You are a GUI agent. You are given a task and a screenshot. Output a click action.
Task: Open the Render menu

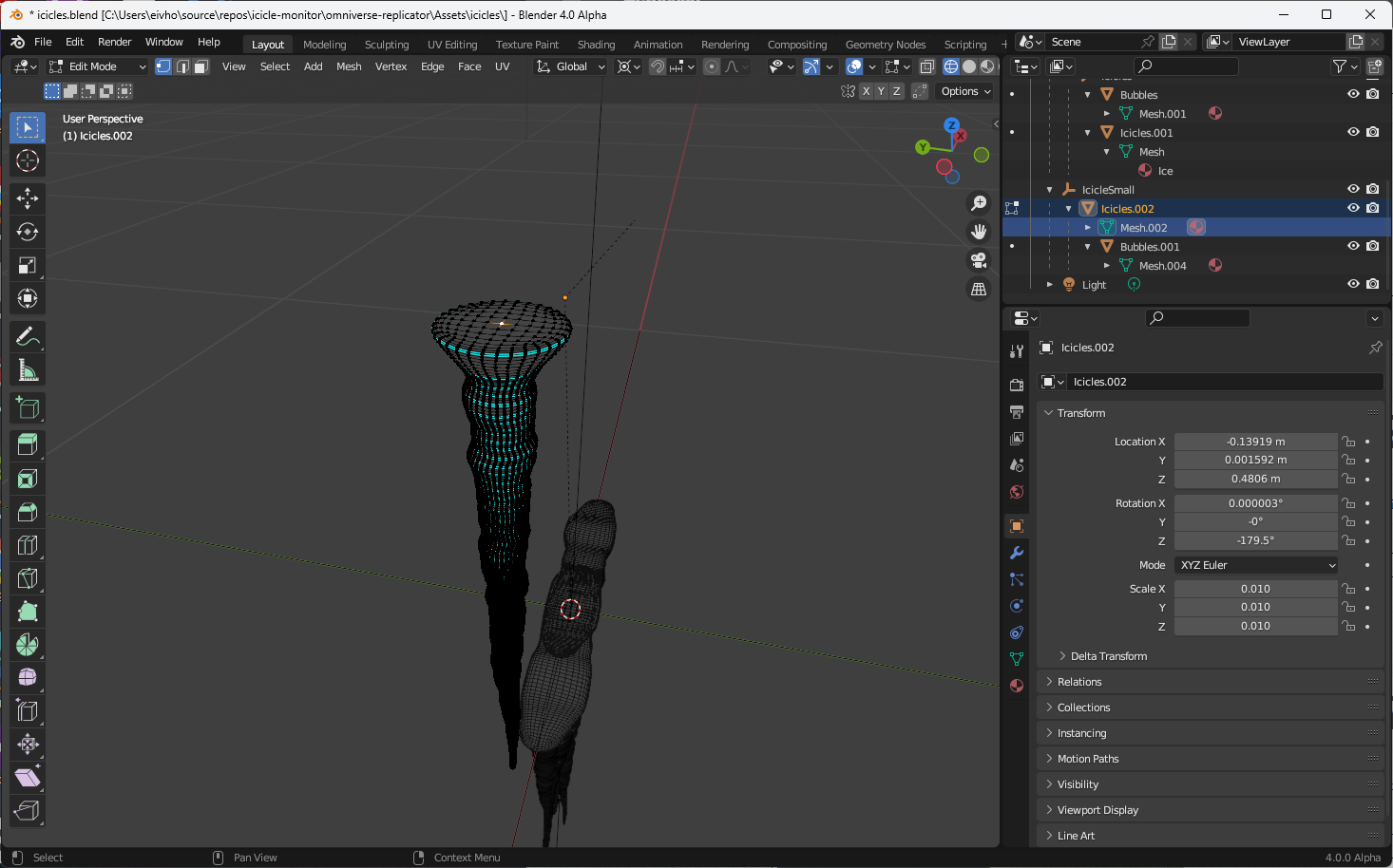tap(114, 42)
